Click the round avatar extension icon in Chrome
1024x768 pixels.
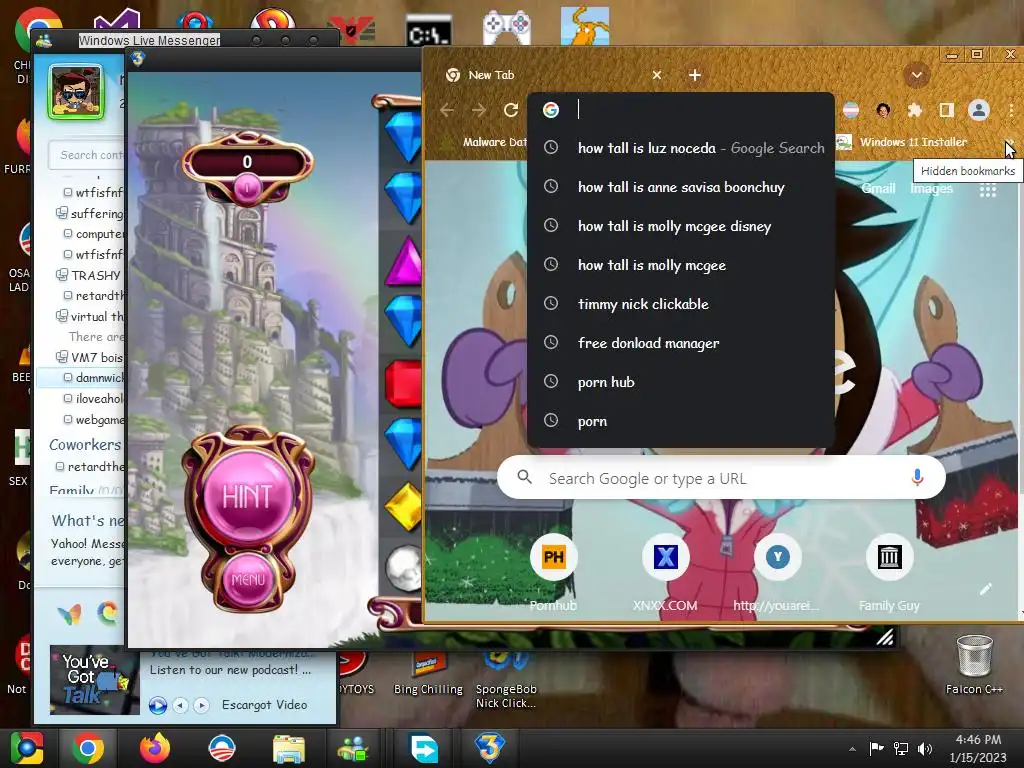point(883,110)
